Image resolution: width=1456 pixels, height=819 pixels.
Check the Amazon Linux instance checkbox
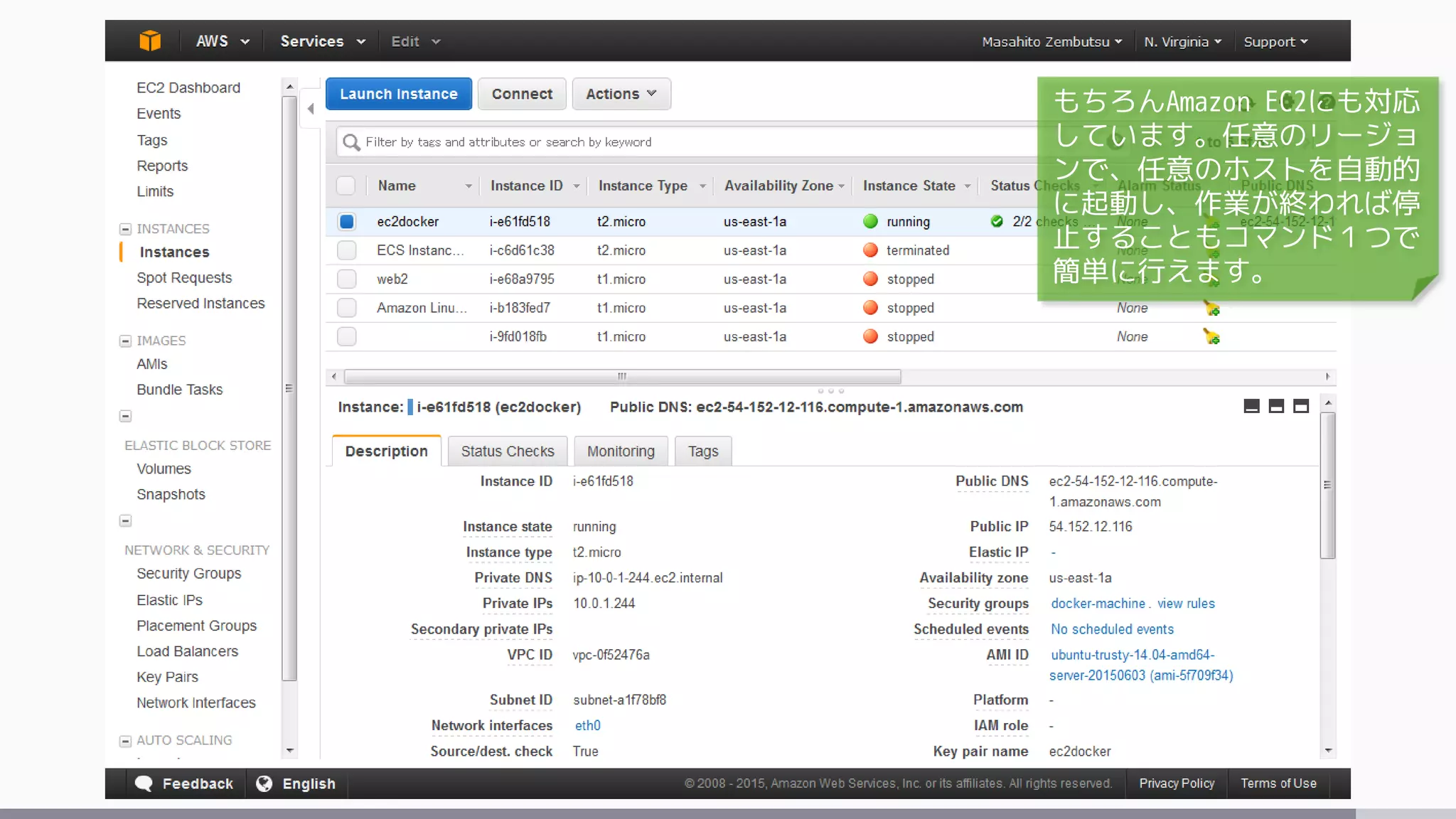tap(346, 308)
